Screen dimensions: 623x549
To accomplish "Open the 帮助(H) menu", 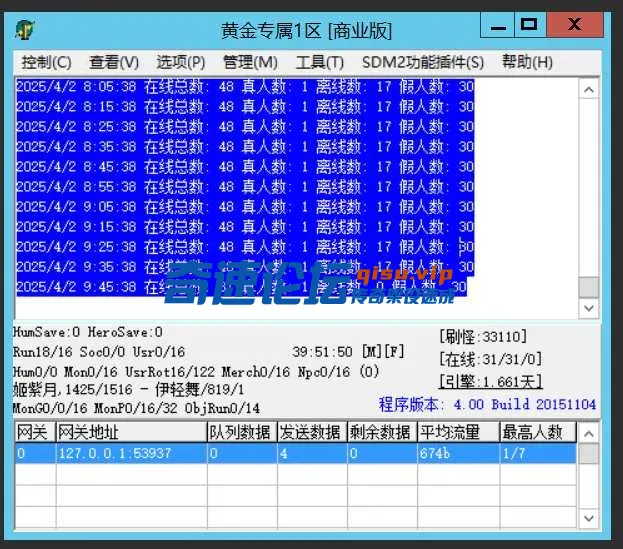I will click(x=527, y=62).
